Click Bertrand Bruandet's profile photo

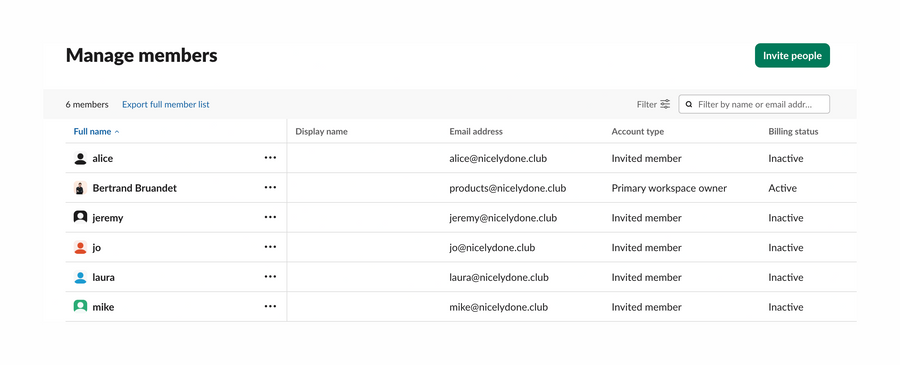(80, 188)
